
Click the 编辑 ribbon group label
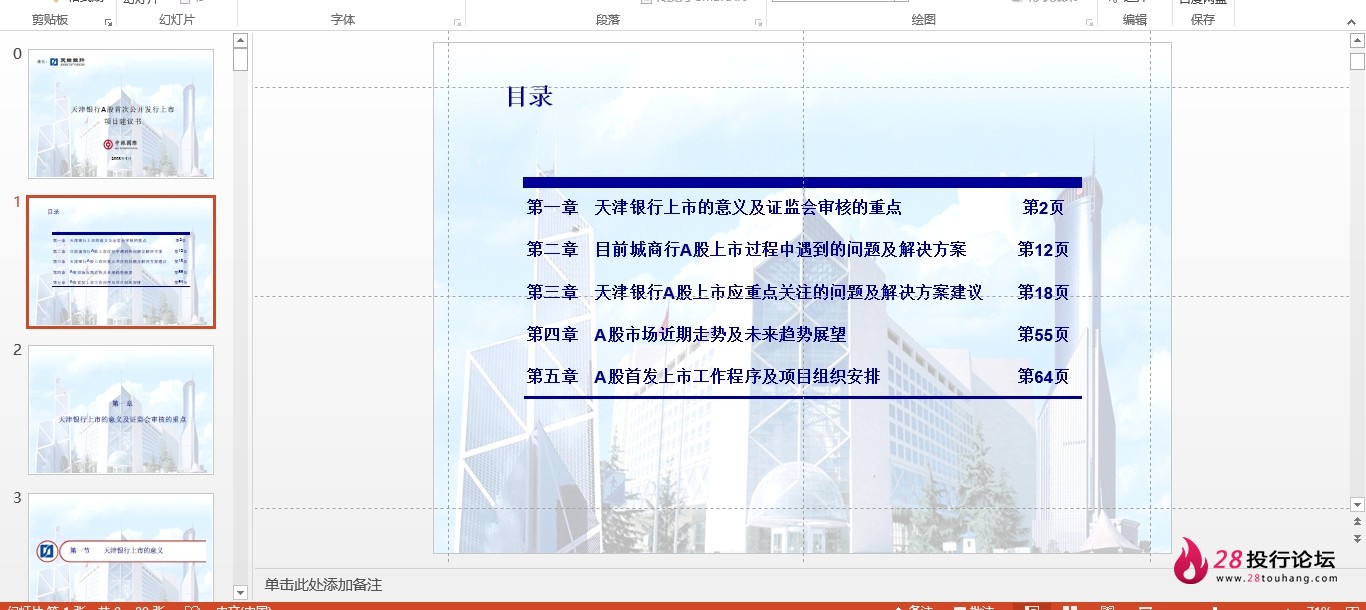pos(1135,20)
